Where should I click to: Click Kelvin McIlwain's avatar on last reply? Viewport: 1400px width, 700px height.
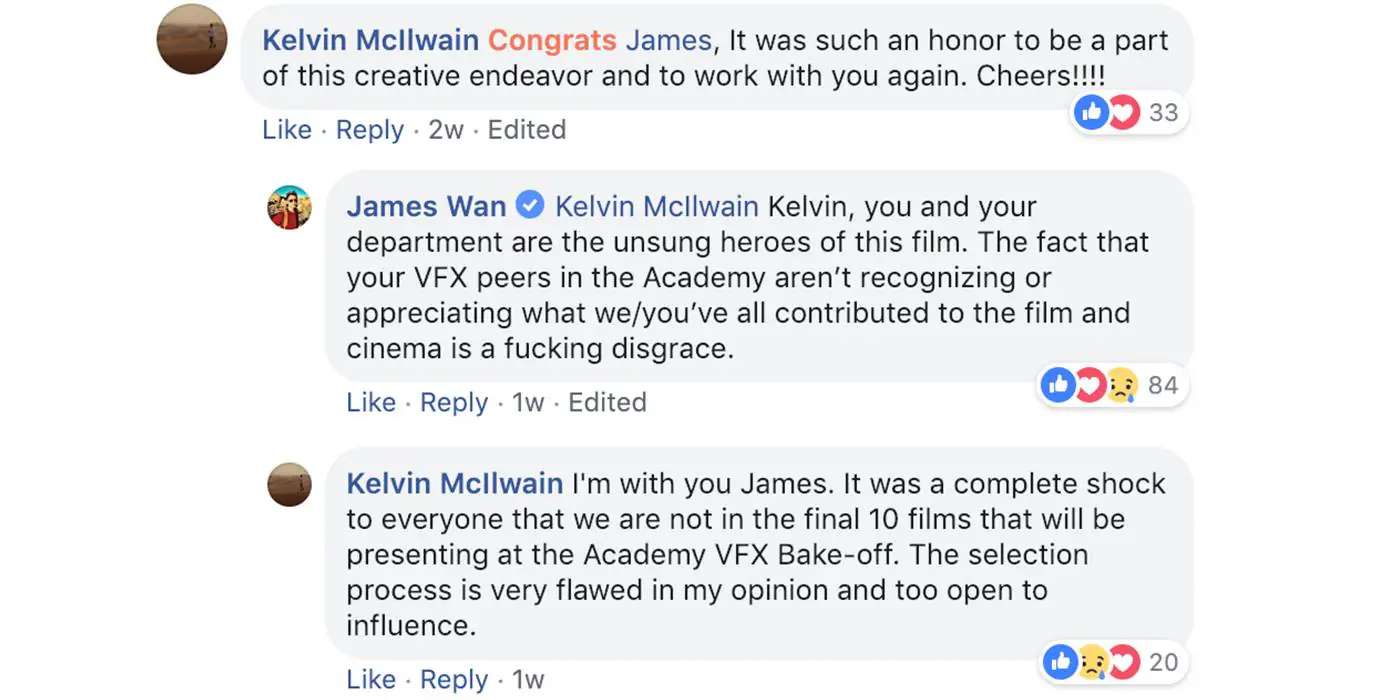pos(290,484)
